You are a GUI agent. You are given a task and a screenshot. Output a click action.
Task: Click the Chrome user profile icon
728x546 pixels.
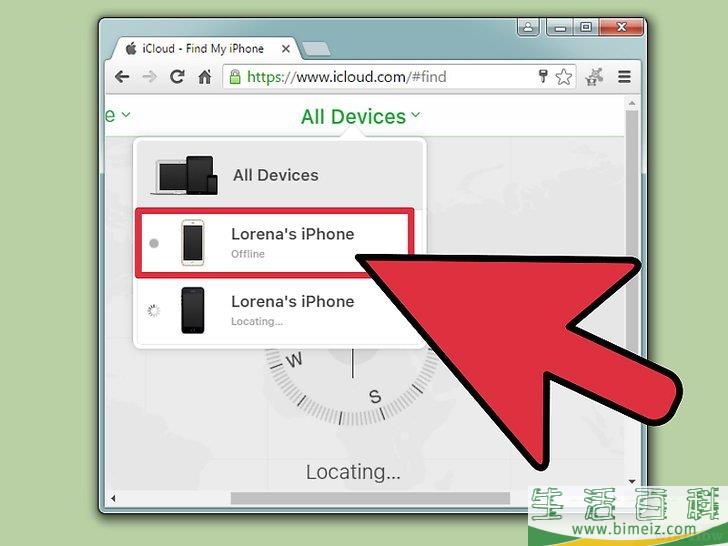528,27
